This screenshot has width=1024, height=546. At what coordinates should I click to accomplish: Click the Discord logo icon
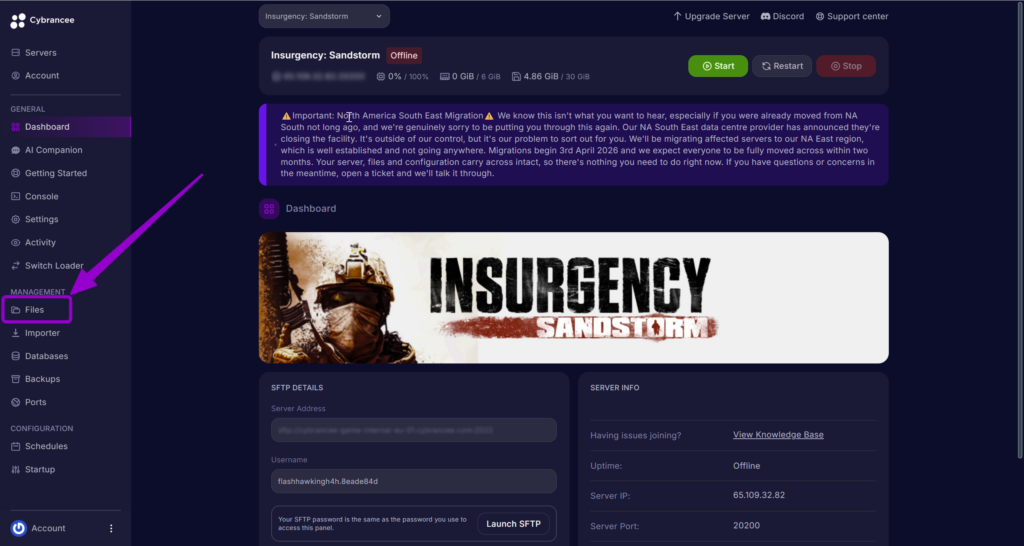(x=765, y=16)
